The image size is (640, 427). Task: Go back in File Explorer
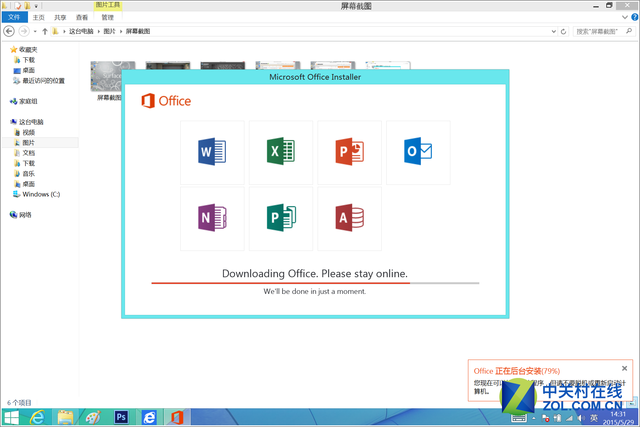9,31
